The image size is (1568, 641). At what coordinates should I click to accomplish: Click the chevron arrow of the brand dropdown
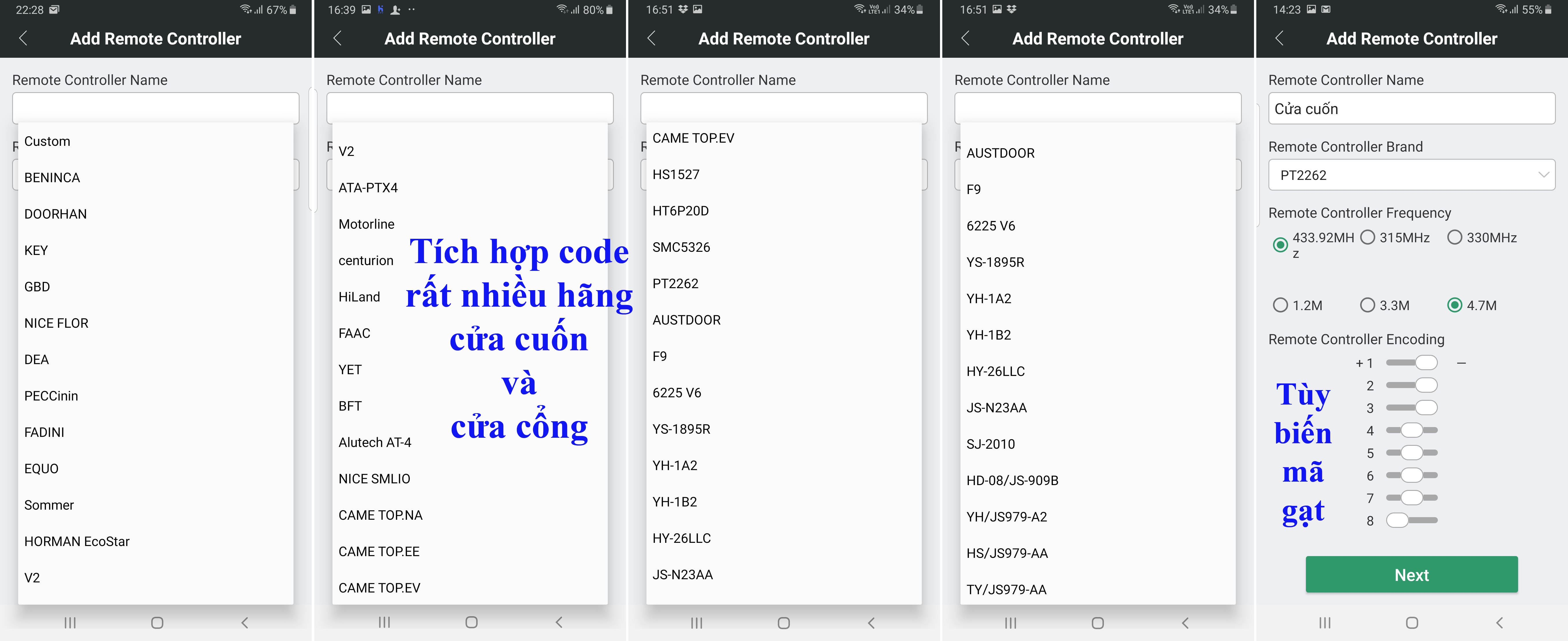click(x=1543, y=175)
